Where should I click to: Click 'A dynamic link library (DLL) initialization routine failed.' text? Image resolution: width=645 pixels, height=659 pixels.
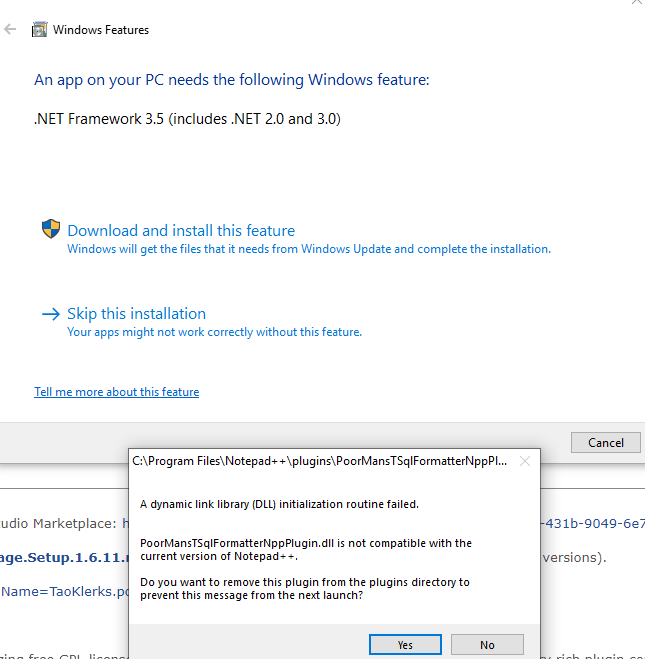tap(279, 504)
